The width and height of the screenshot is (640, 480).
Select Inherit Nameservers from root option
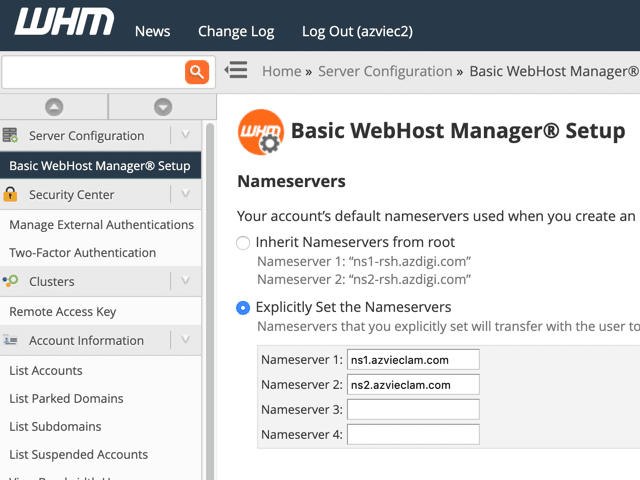pyautogui.click(x=243, y=242)
